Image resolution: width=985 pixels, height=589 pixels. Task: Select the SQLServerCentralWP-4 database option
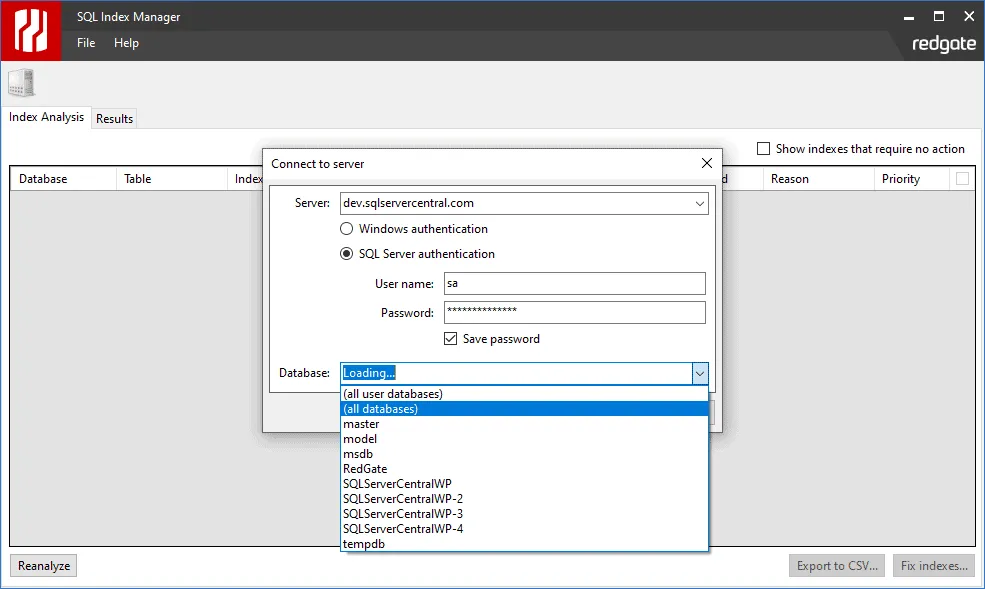(x=525, y=529)
